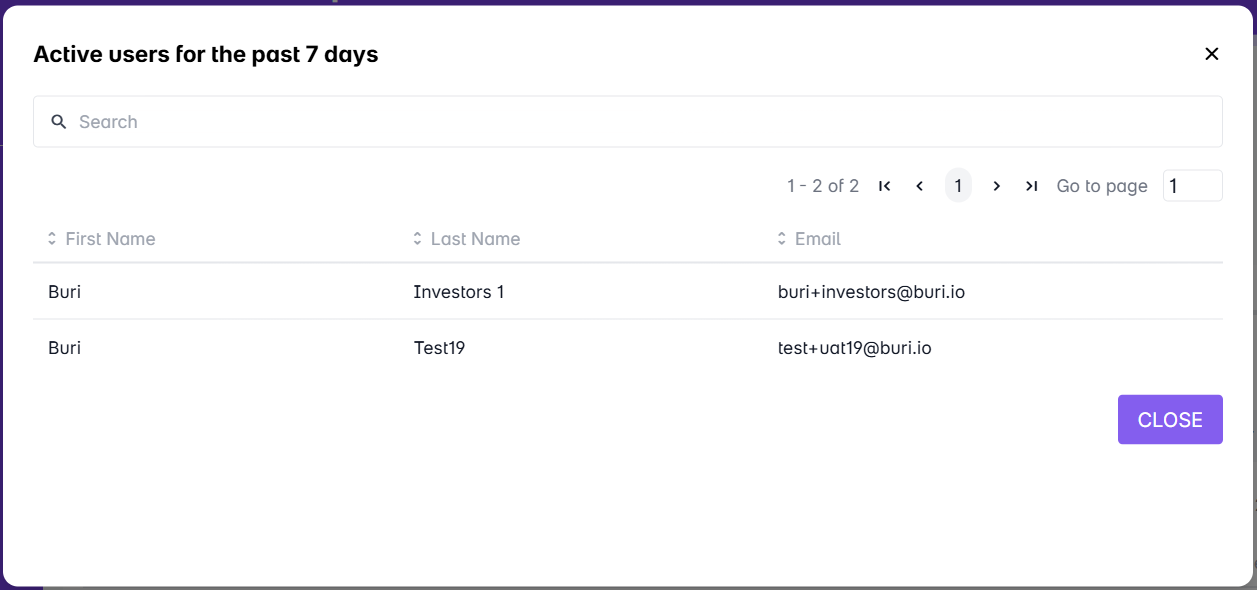Viewport: 1257px width, 590px height.
Task: Select the Test19 last name cell
Action: [439, 348]
